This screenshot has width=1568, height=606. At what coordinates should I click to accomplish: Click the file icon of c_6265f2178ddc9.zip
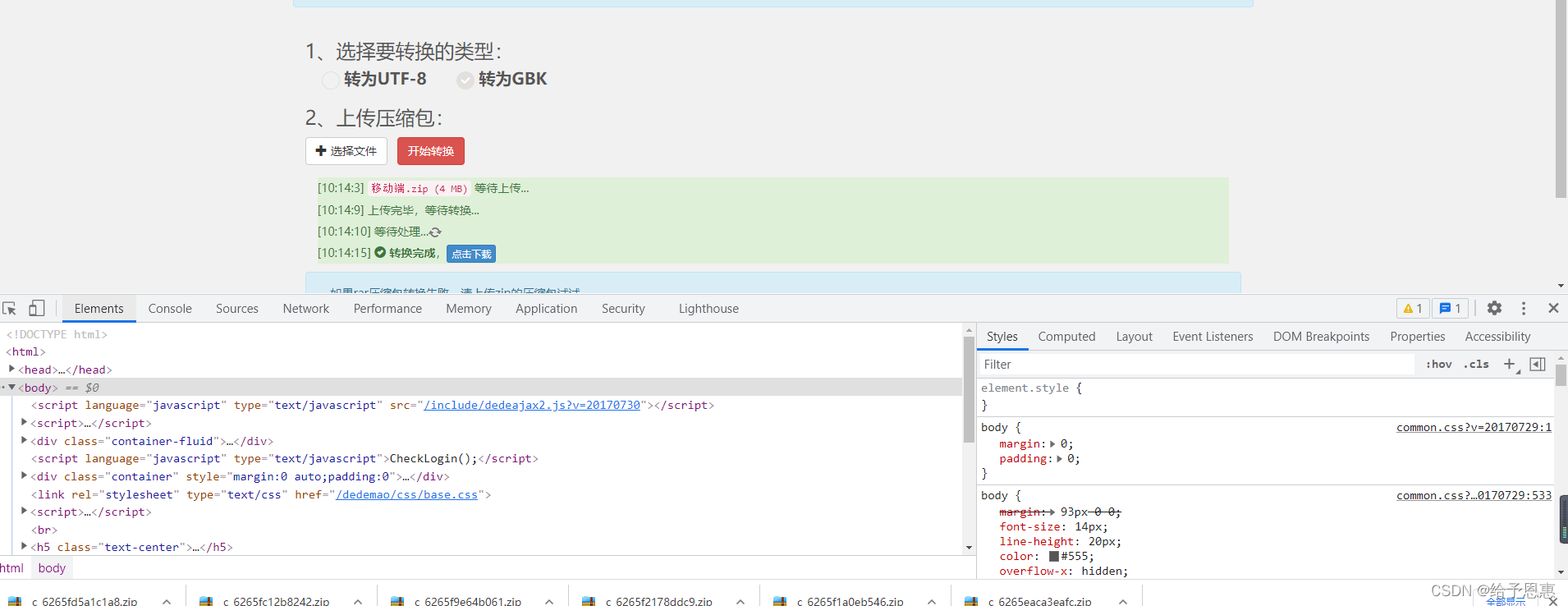tap(589, 602)
